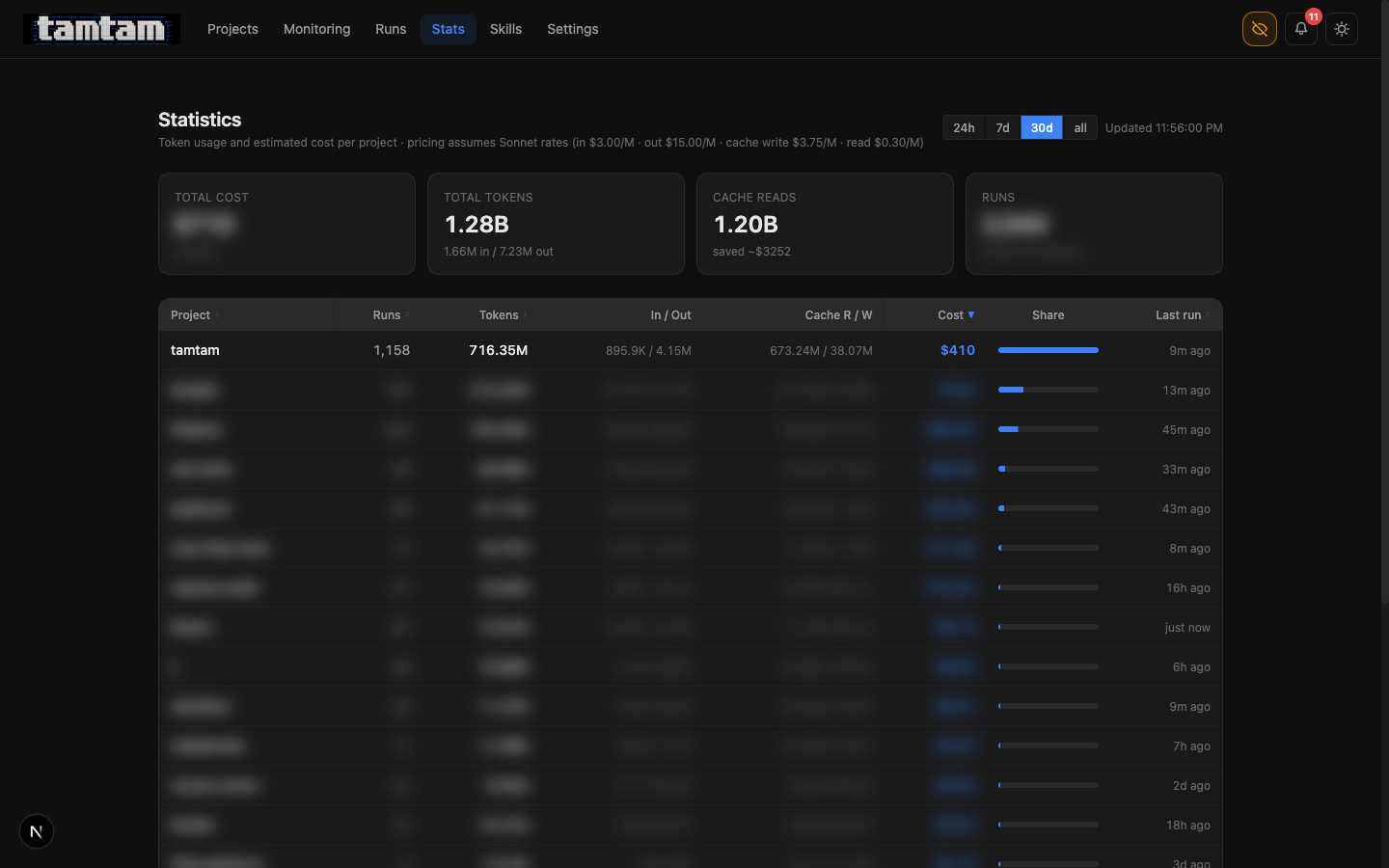Click the share bar in the tamtam row
This screenshot has height=868, width=1389.
[1049, 350]
